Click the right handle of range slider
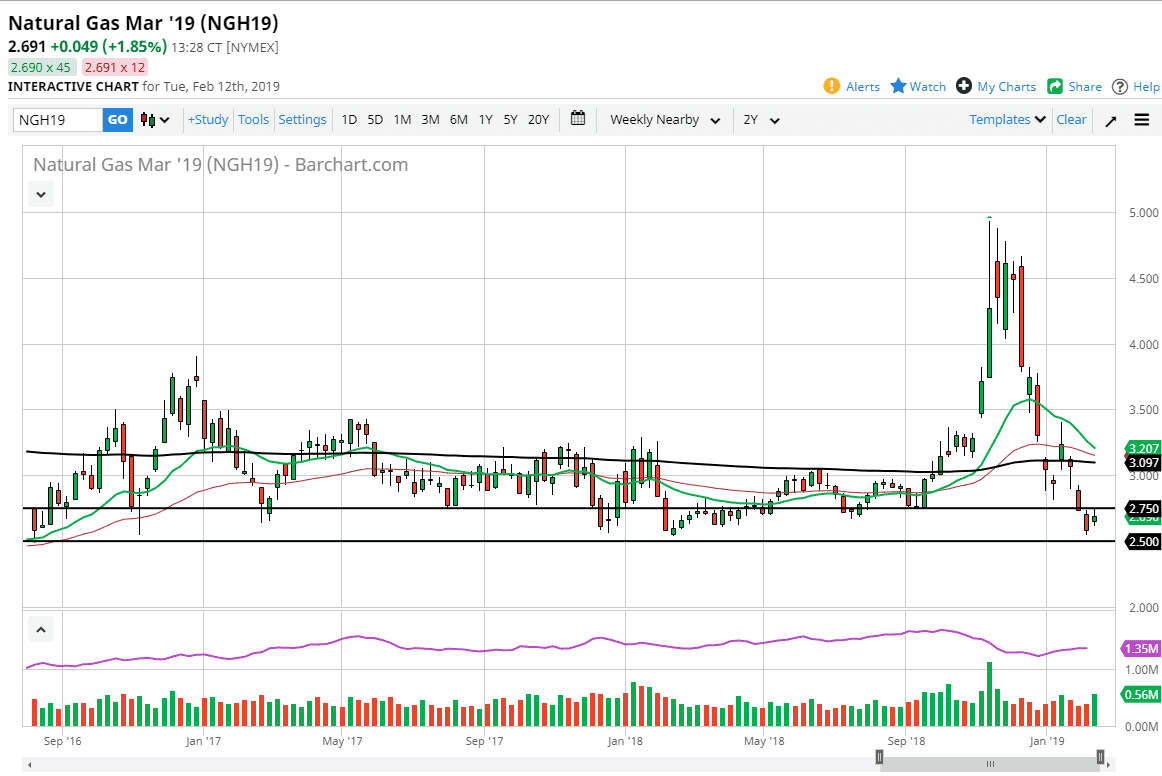The height and width of the screenshot is (776, 1162). click(1100, 758)
